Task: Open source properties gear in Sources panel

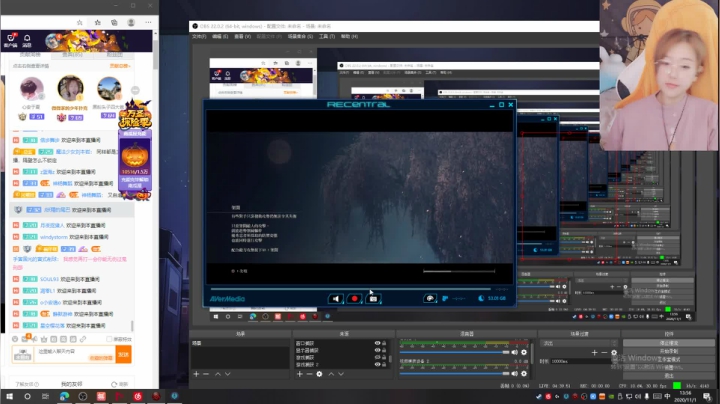Action: point(319,374)
